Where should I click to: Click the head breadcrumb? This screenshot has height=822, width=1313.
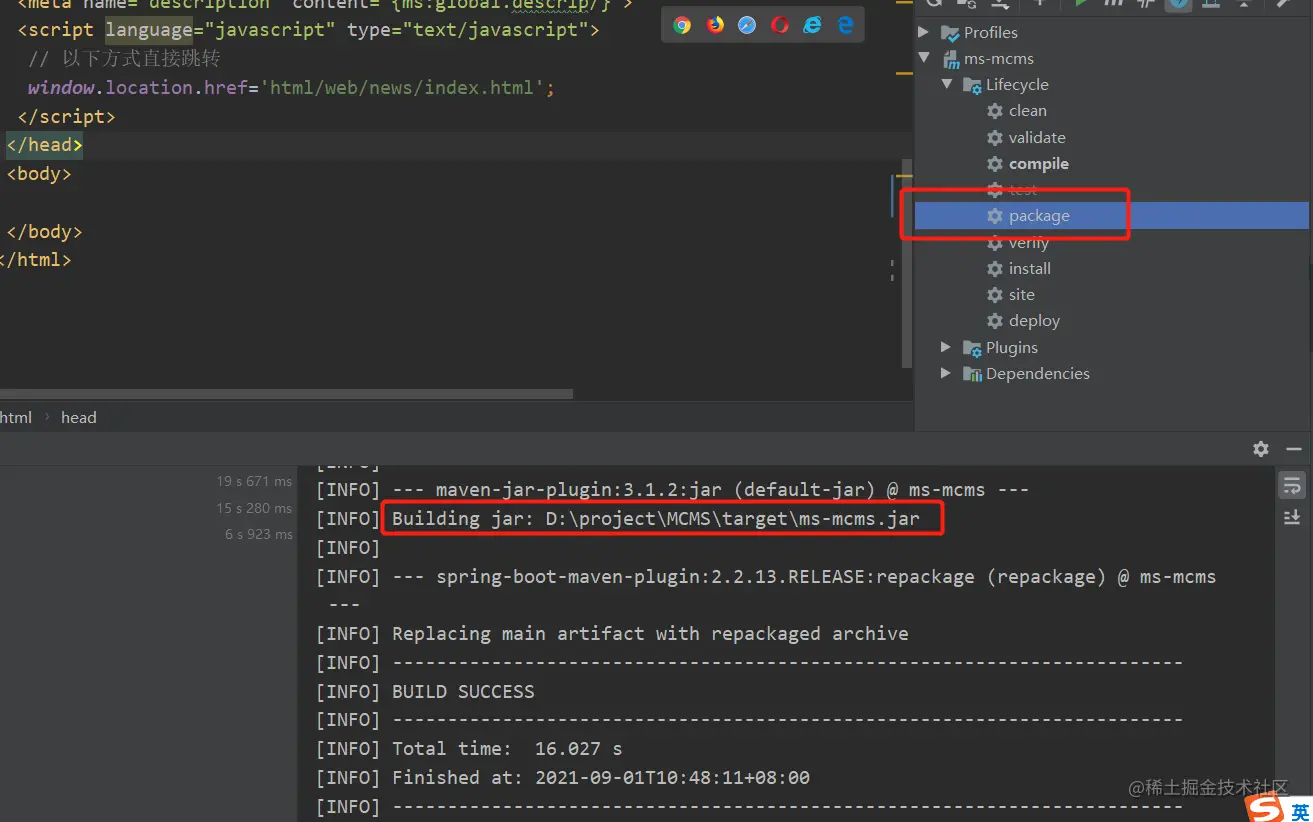[79, 418]
